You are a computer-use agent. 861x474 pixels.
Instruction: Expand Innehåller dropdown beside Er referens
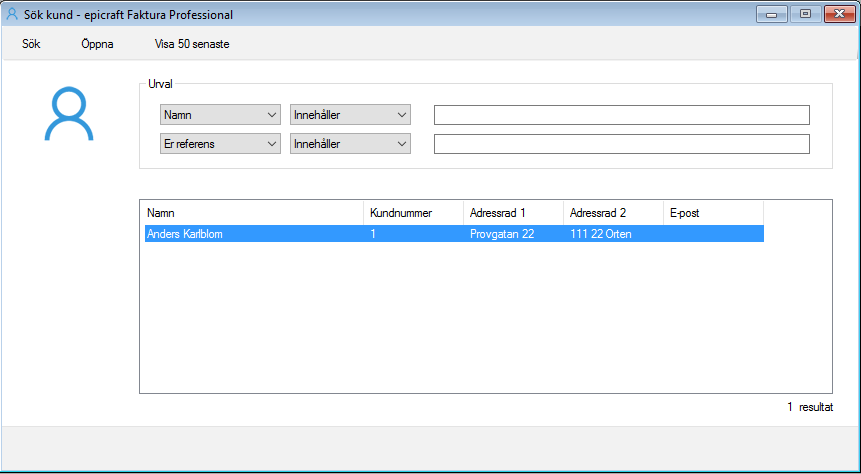(x=350, y=144)
